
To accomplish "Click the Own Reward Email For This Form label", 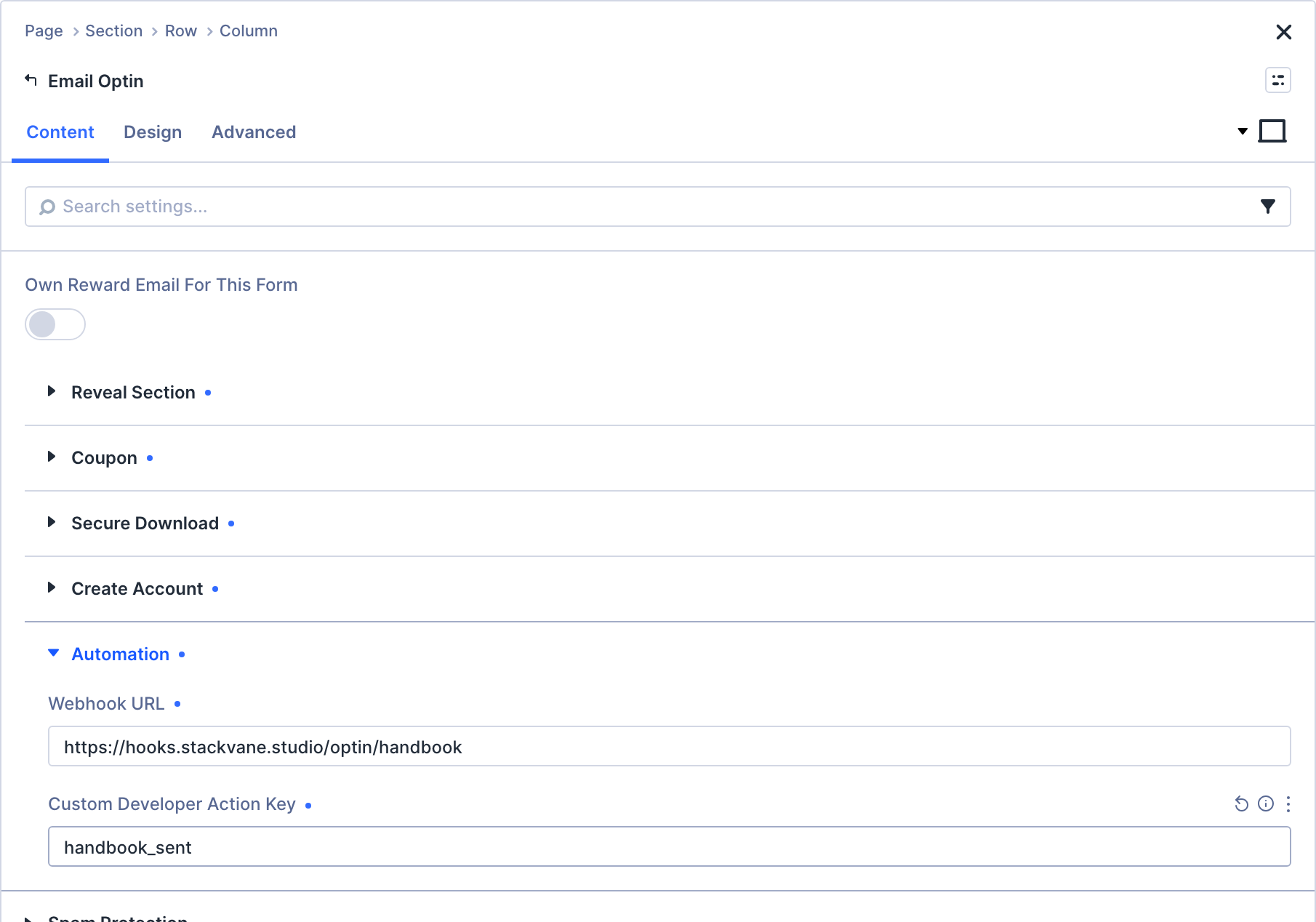I will 161,285.
